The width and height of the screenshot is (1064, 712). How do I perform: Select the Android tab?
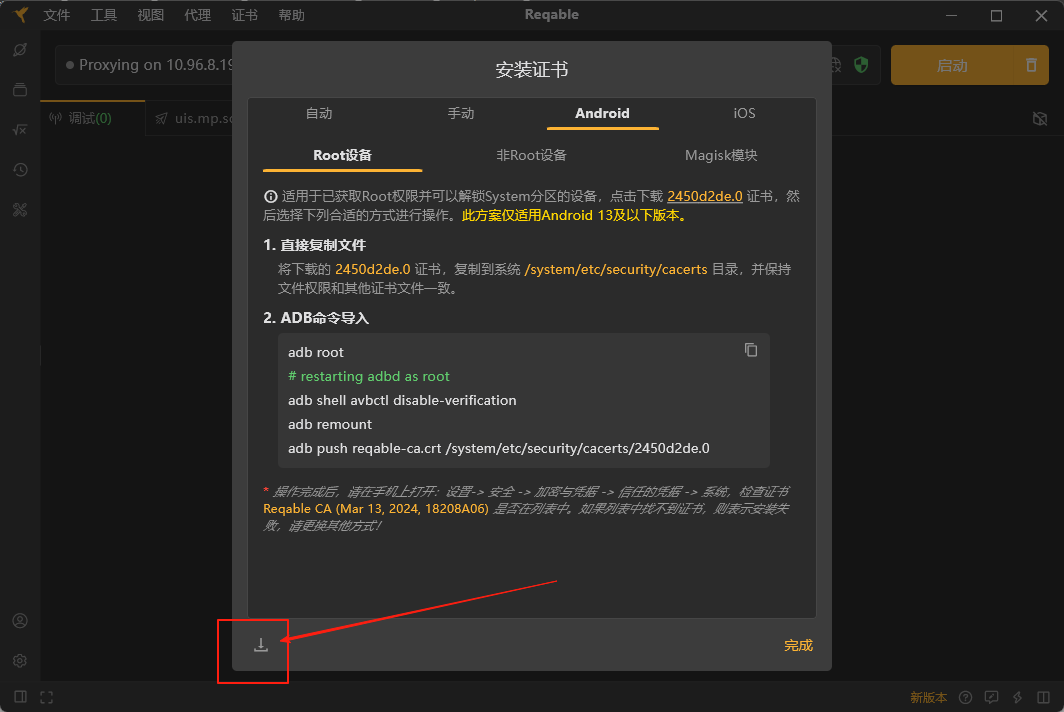pos(603,113)
